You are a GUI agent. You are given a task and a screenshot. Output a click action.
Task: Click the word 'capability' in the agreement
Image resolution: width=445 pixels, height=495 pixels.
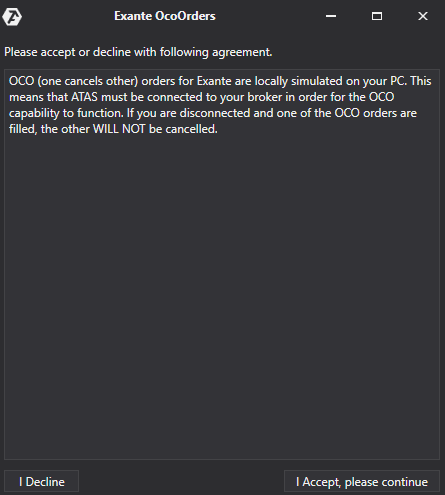pos(34,113)
